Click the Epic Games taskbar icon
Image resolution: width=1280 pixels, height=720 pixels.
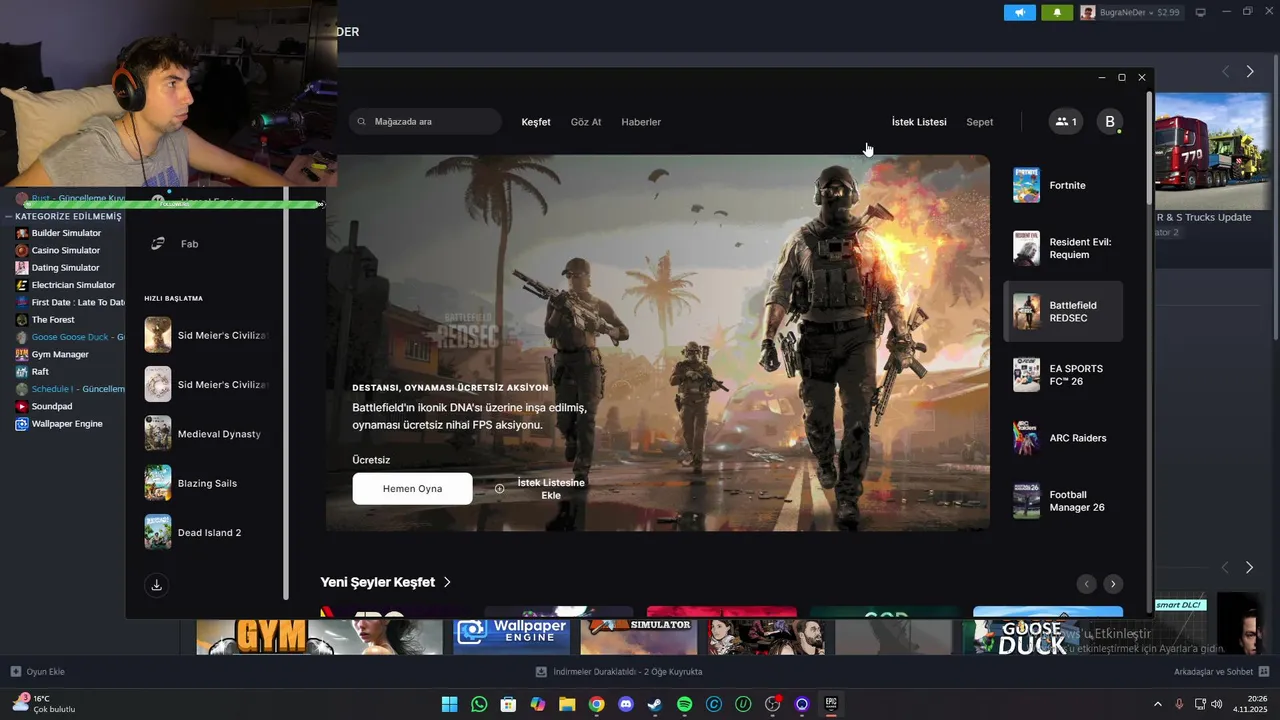pyautogui.click(x=831, y=704)
